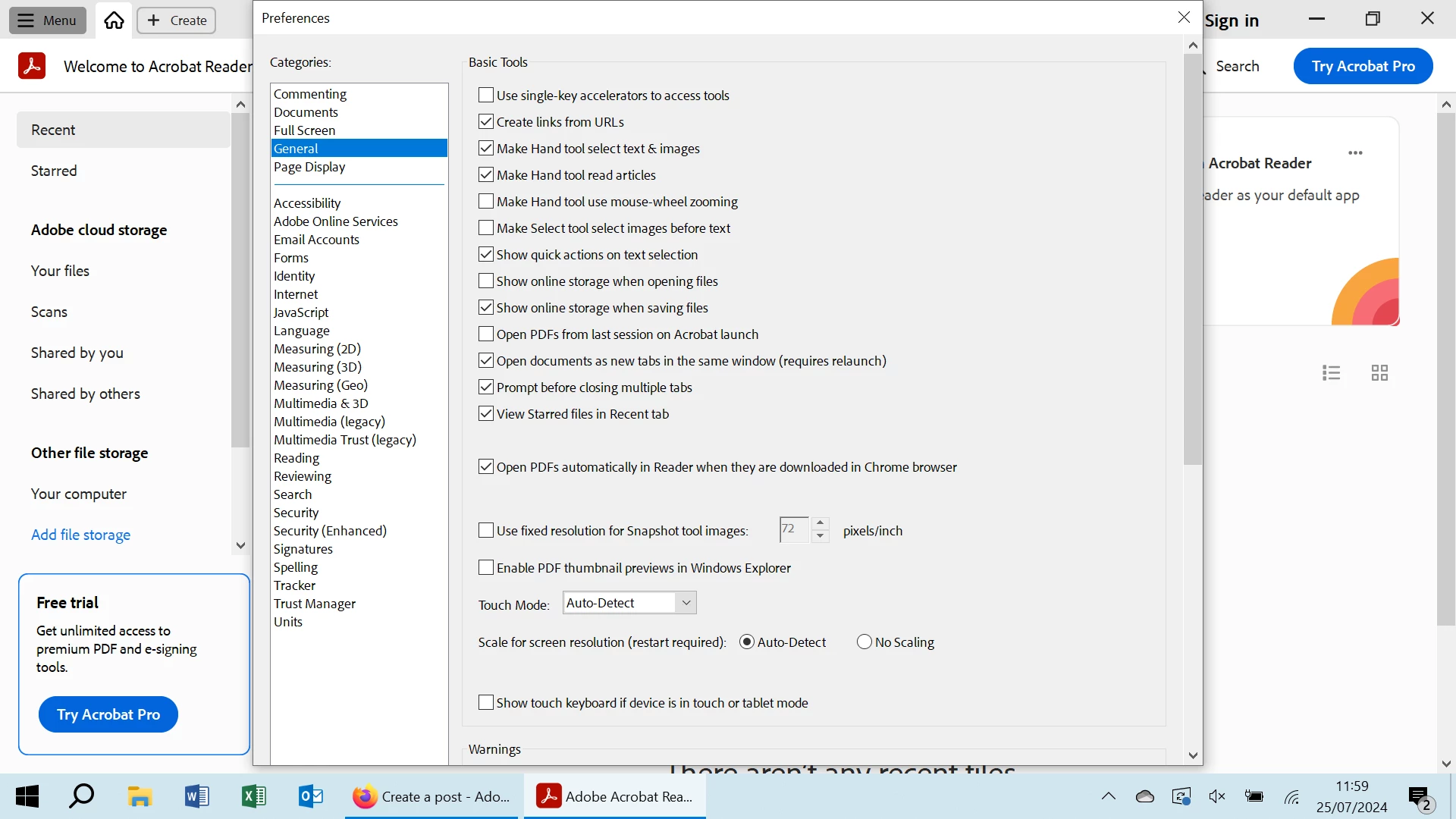
Task: Switch to grid thumbnail view icon
Action: coord(1379,372)
